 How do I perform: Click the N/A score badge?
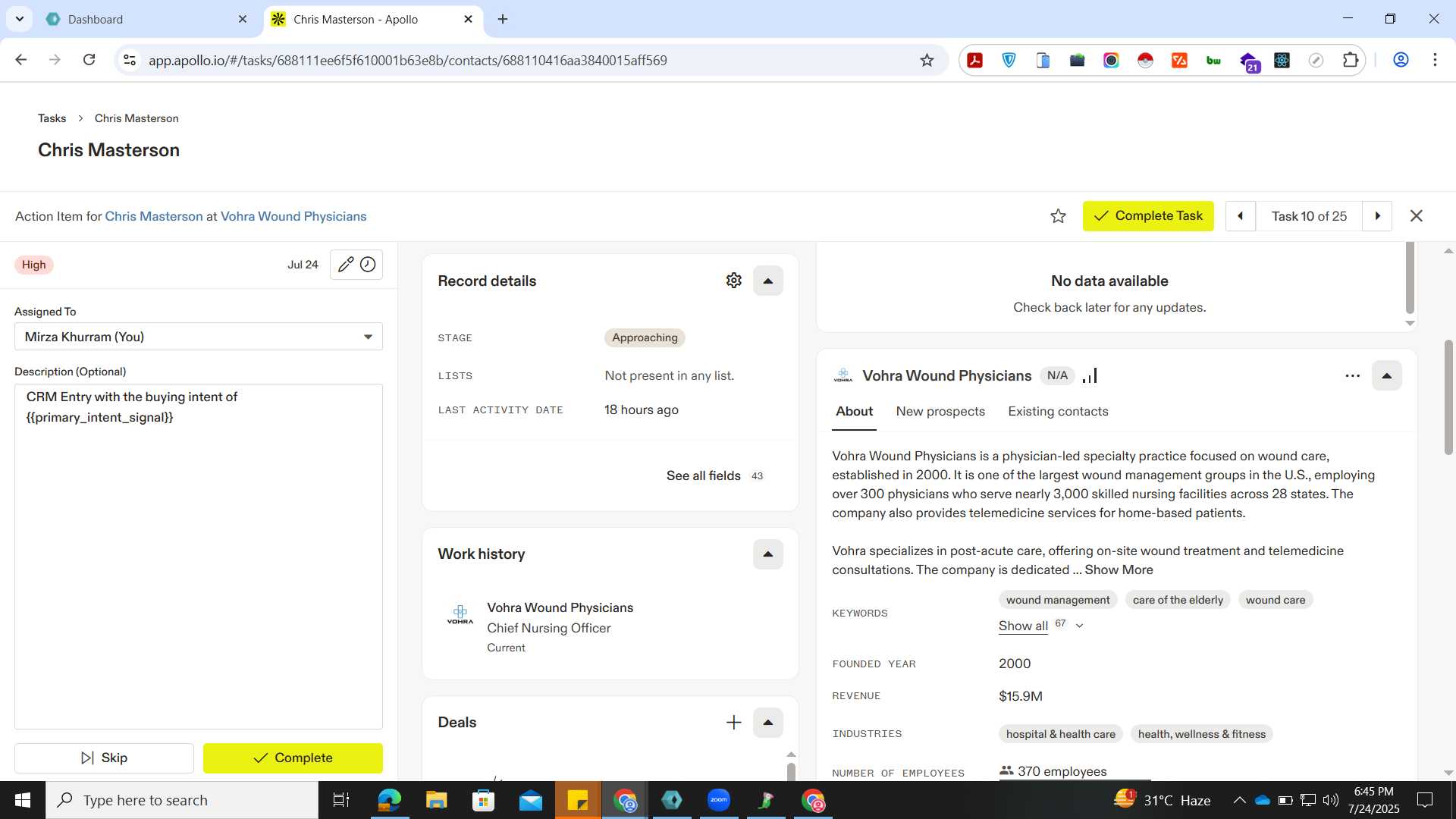click(x=1057, y=375)
